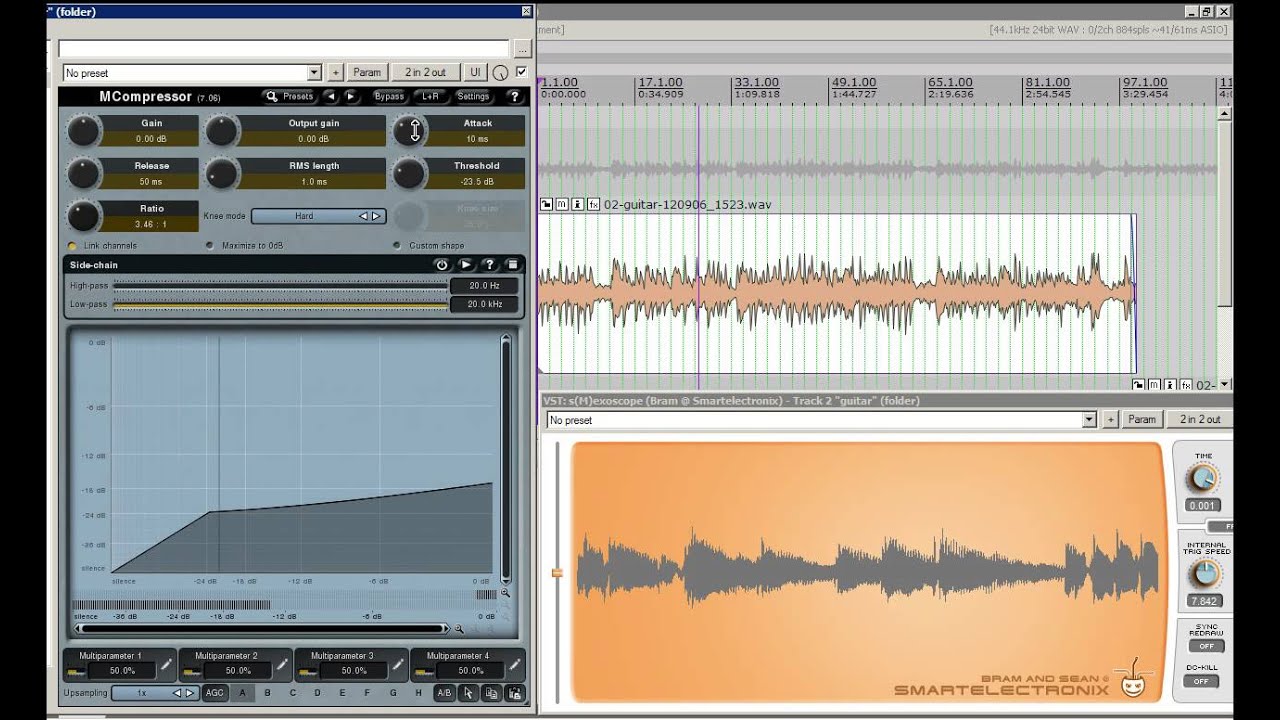Click MCompressor Param button

pos(367,73)
